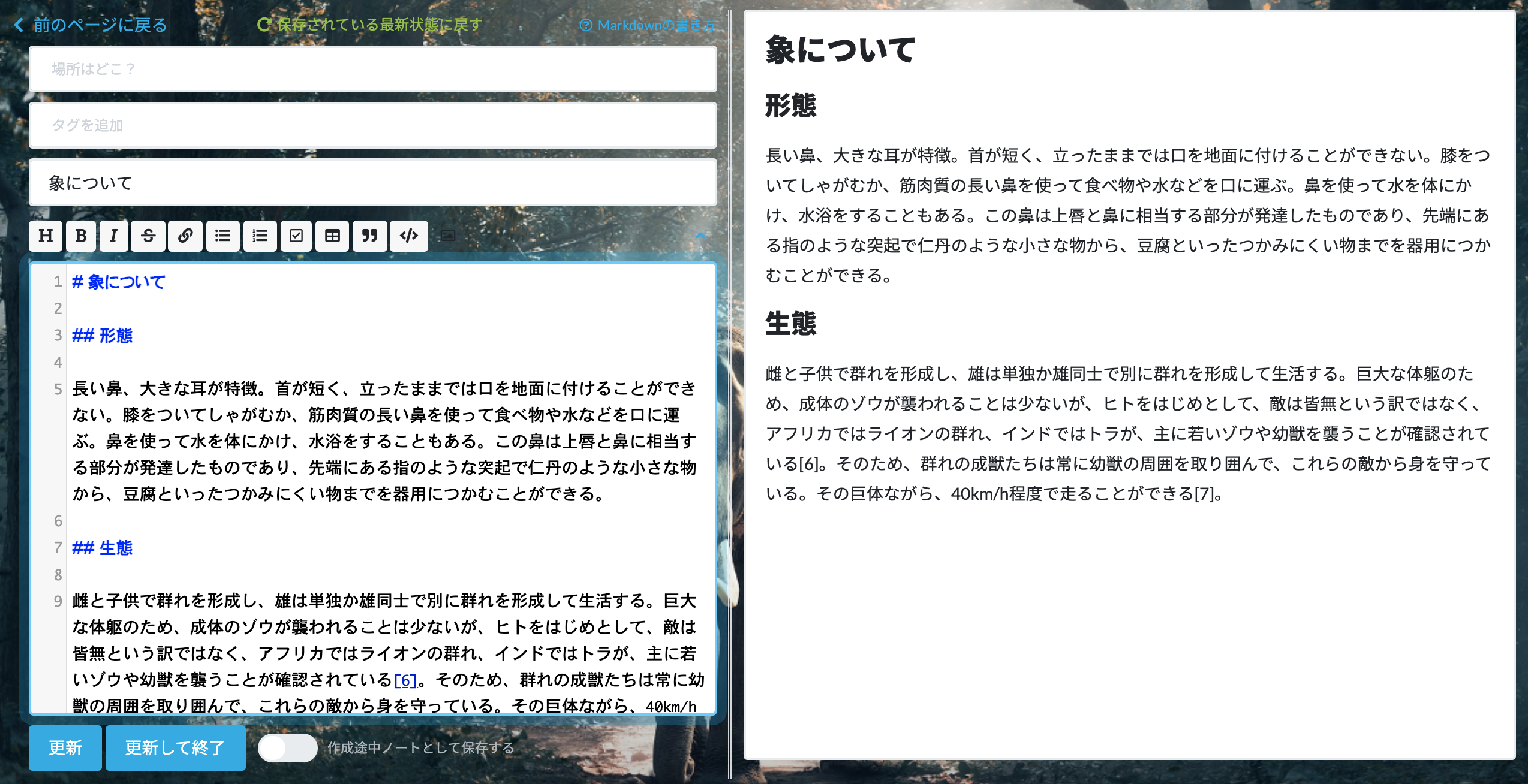Click the preview paragraph beginning 長い鼻、大きな耳
Viewport: 1528px width, 784px height.
[1128, 215]
